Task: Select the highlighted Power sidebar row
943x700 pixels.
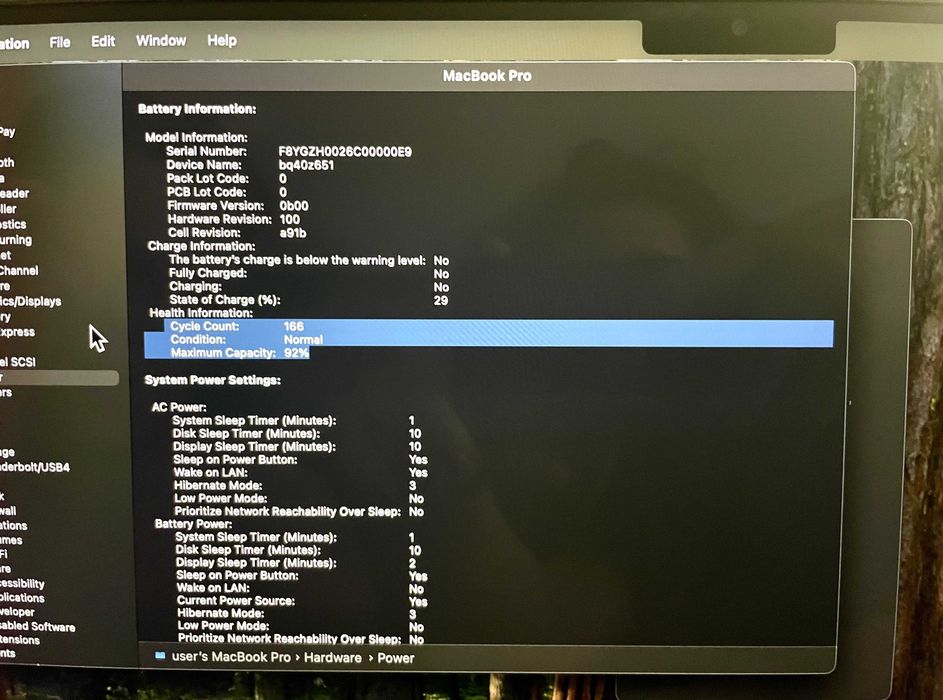Action: [59, 377]
